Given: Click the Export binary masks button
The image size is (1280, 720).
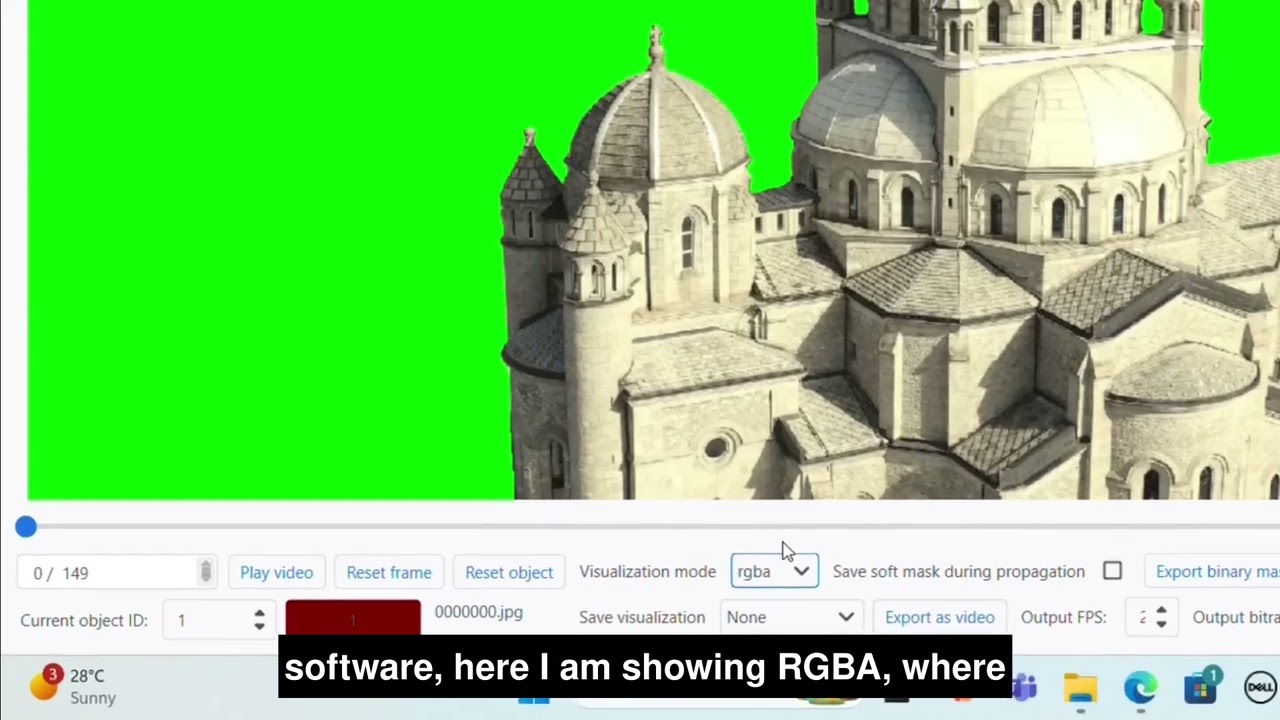Looking at the screenshot, I should click(1215, 571).
